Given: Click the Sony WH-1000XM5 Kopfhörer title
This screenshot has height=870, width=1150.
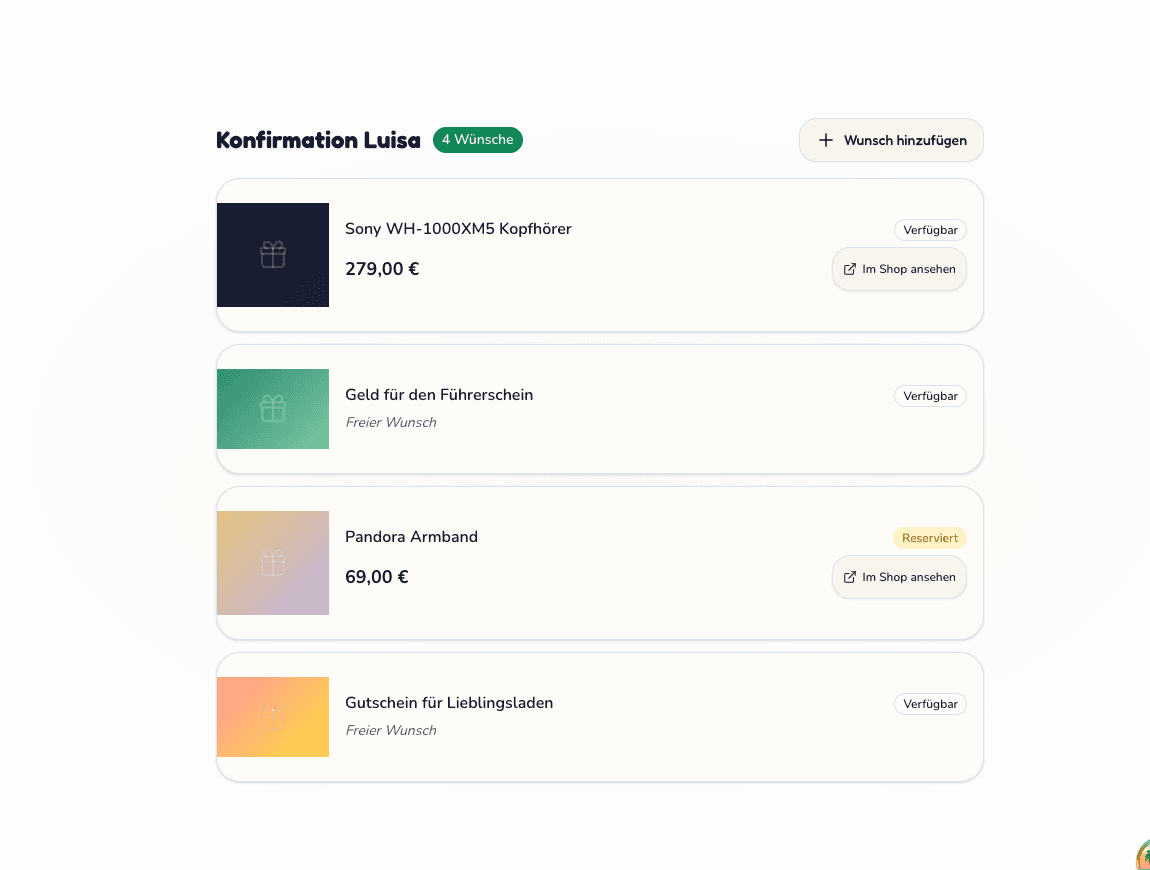Looking at the screenshot, I should click(458, 229).
